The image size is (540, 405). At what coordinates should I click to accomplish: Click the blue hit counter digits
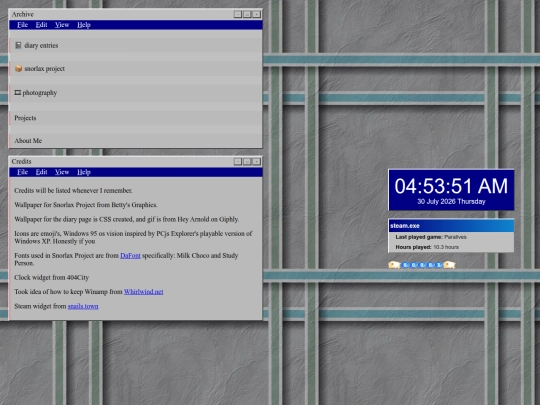(422, 265)
